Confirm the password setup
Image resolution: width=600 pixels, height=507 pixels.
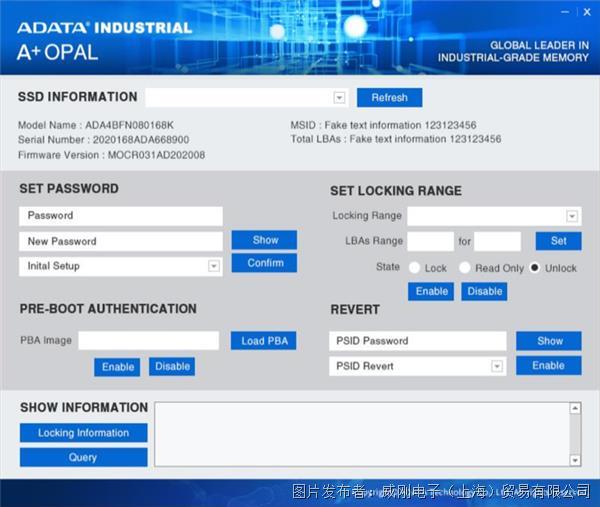264,263
